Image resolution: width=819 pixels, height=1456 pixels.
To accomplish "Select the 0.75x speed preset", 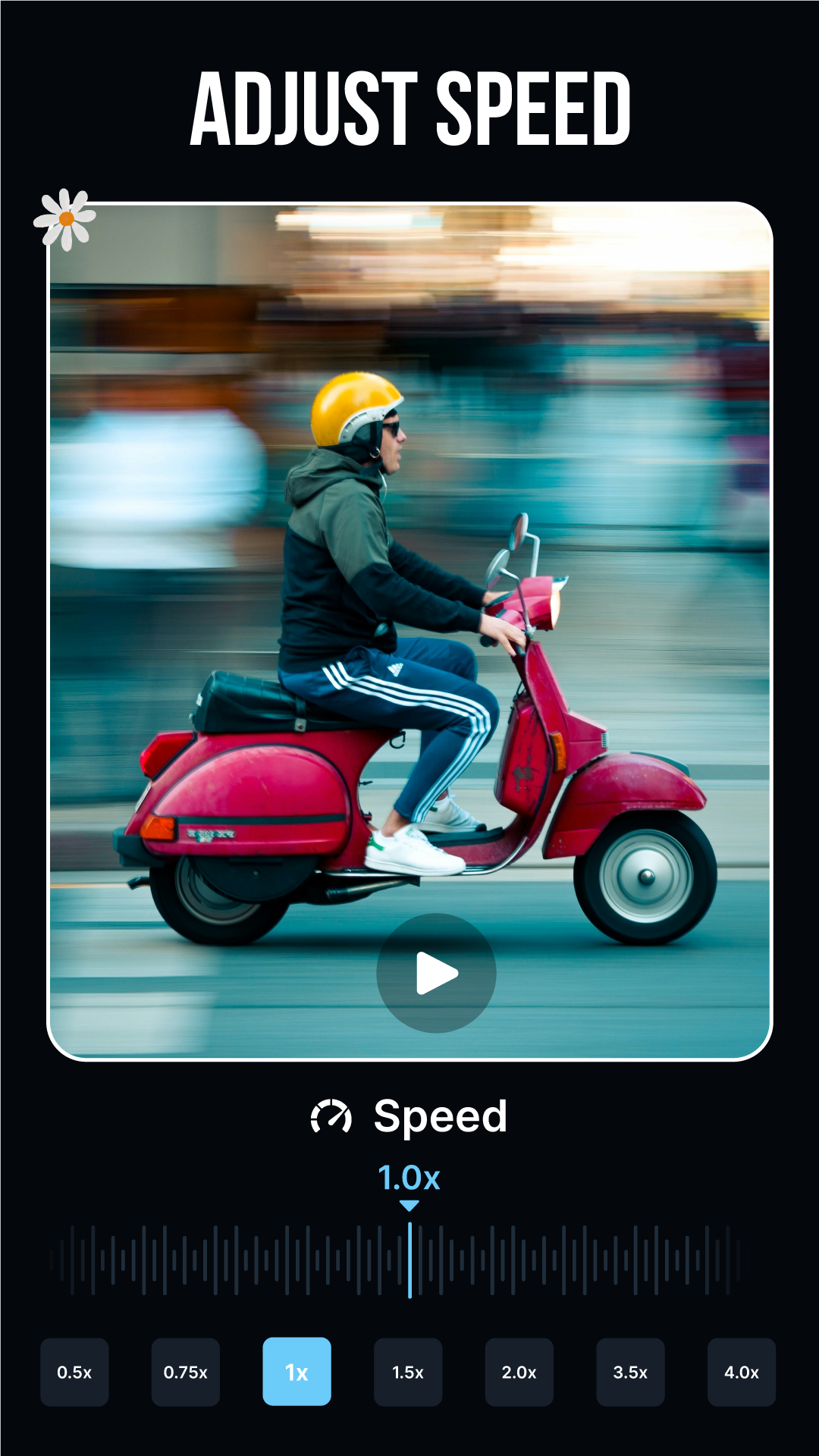I will [x=186, y=1372].
